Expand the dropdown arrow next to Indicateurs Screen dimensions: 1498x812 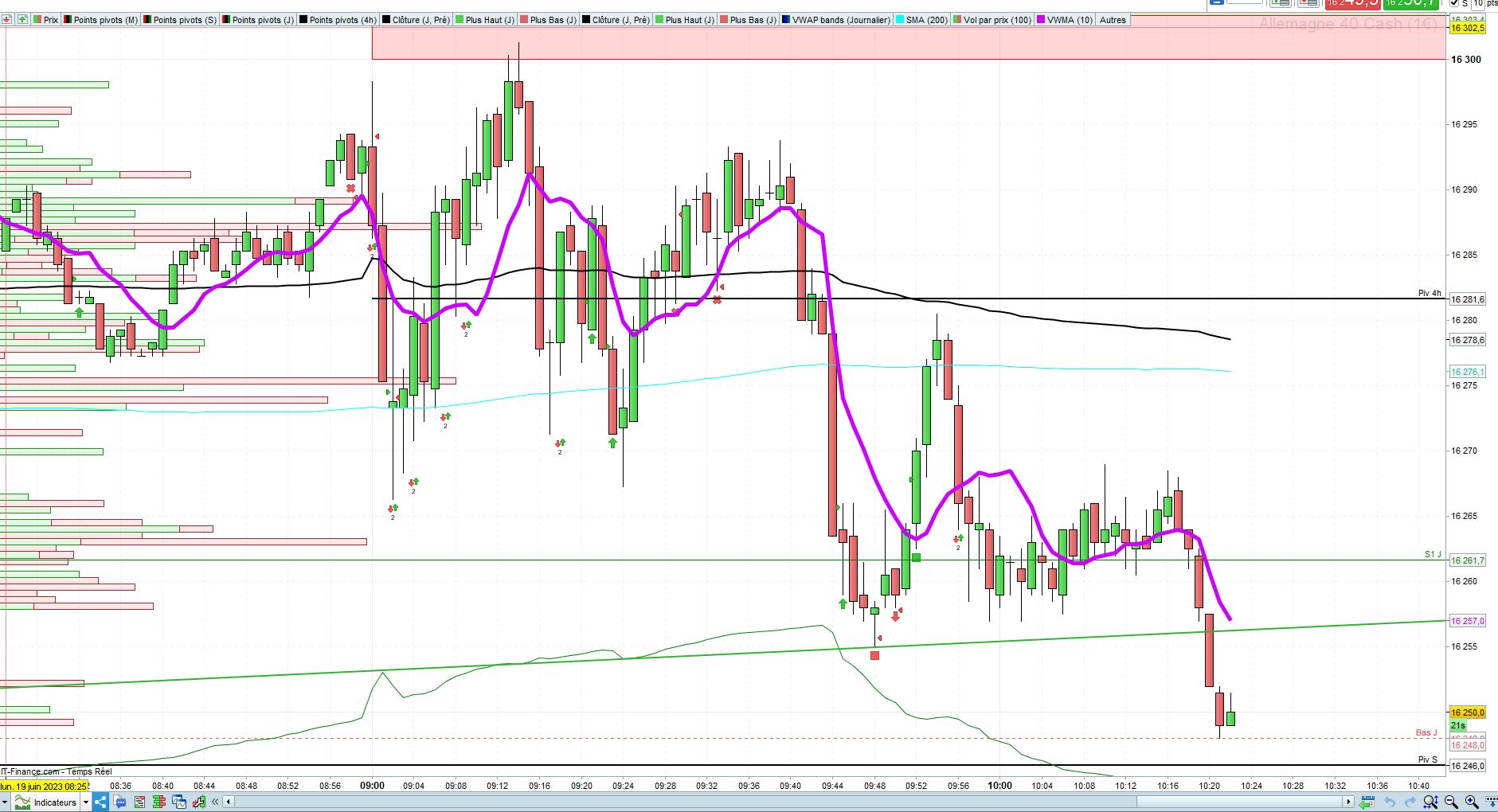86,802
